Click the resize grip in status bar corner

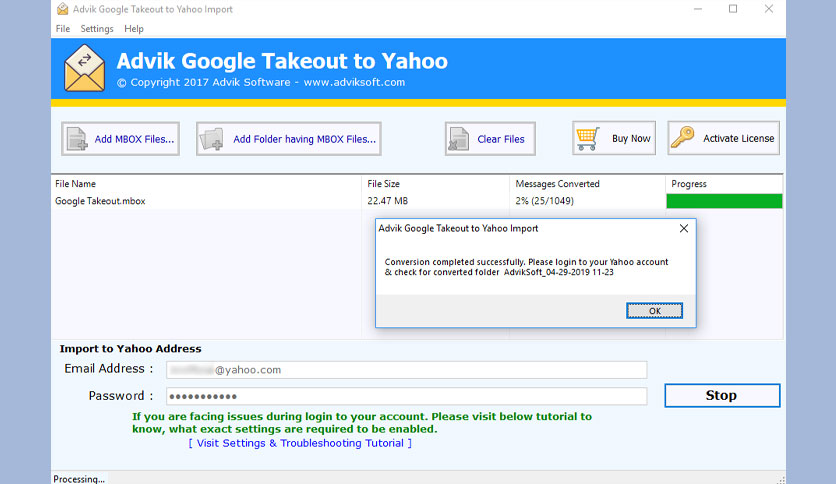781,479
